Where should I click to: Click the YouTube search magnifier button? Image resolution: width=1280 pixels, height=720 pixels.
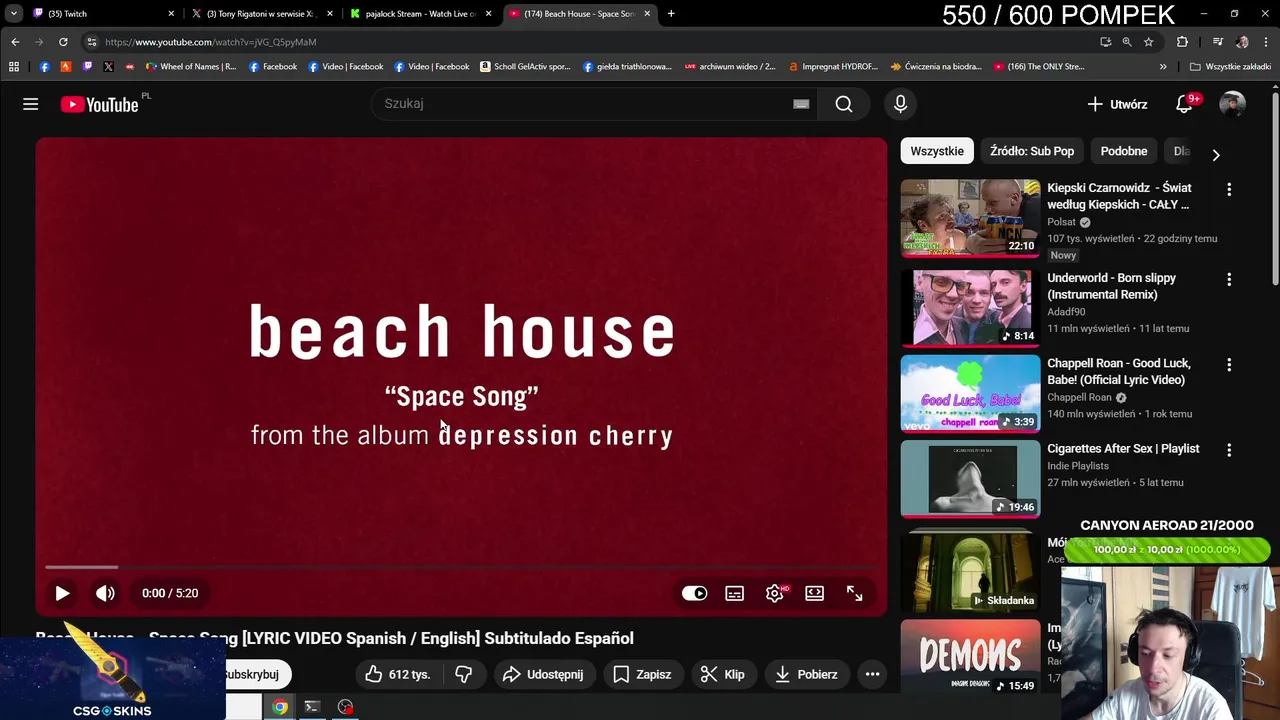tap(844, 104)
